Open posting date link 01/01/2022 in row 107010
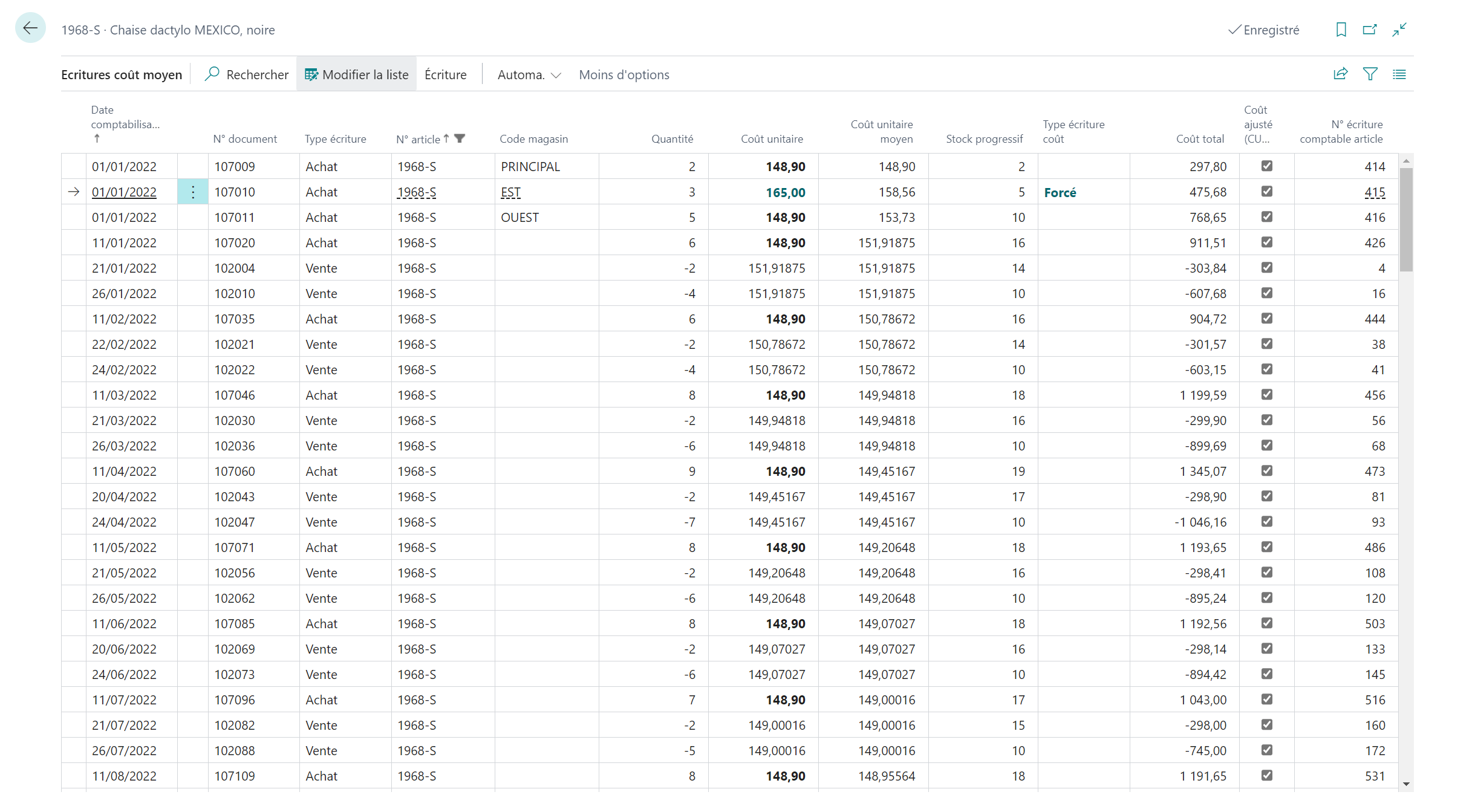The image size is (1475, 812). 124,192
